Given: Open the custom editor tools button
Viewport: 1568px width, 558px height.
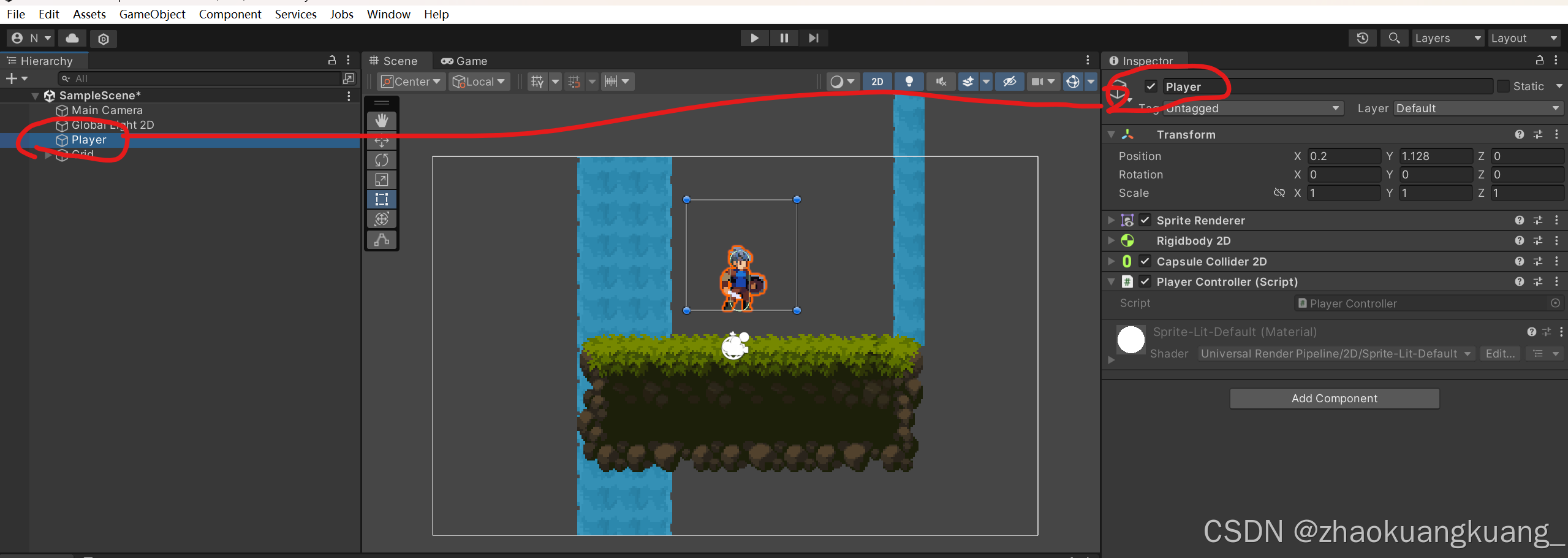Looking at the screenshot, I should click(x=382, y=240).
